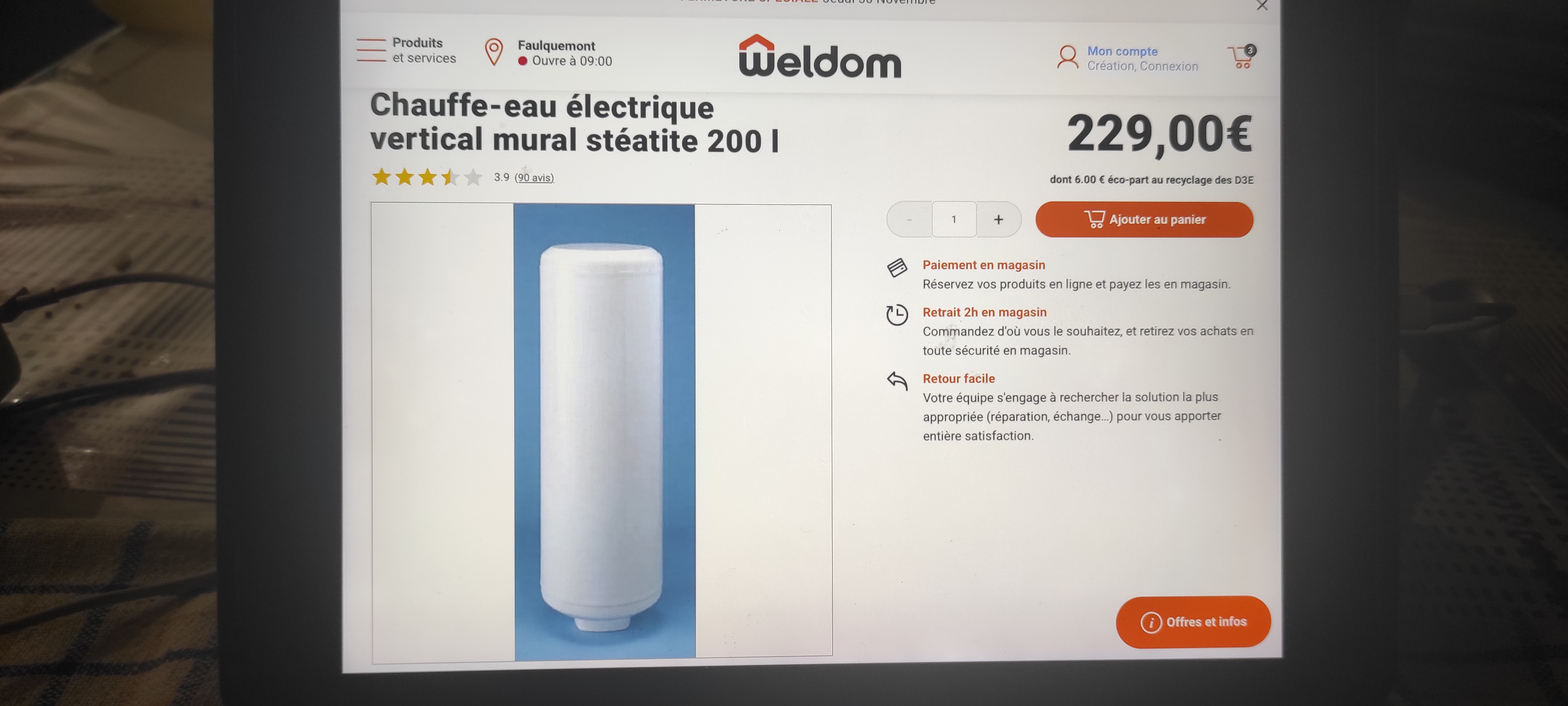Click the Retour facile arrow icon
1568x706 pixels.
[897, 381]
